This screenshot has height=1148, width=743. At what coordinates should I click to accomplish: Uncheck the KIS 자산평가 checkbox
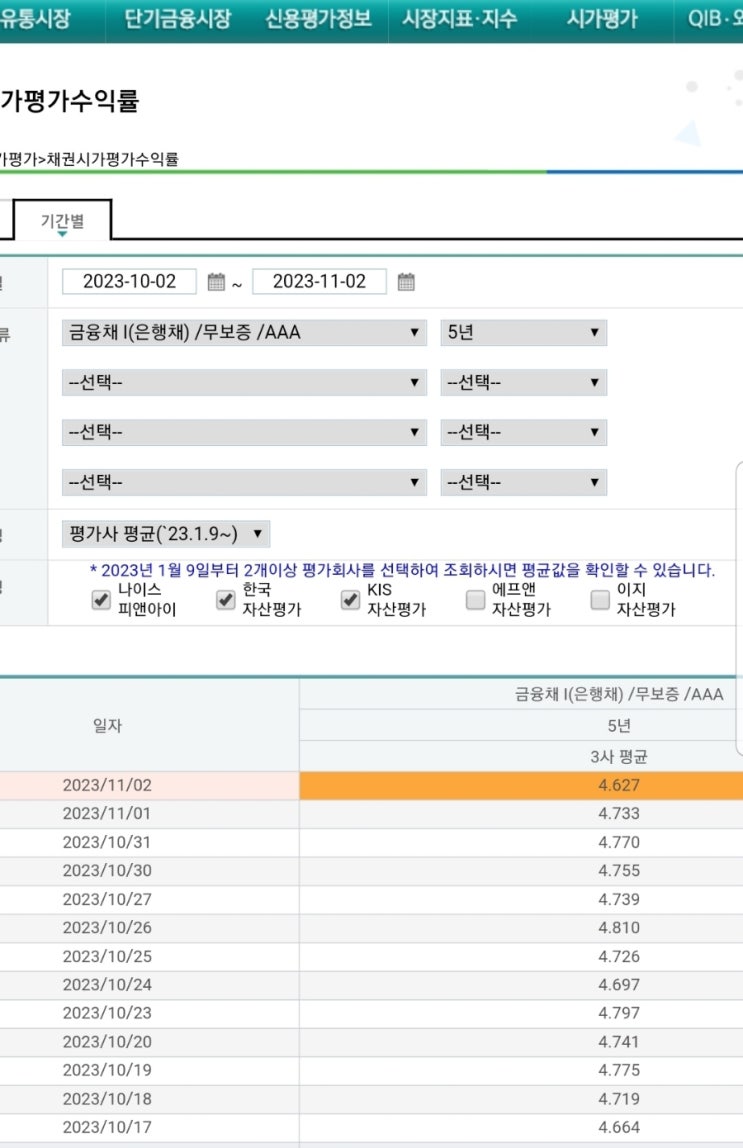[350, 600]
